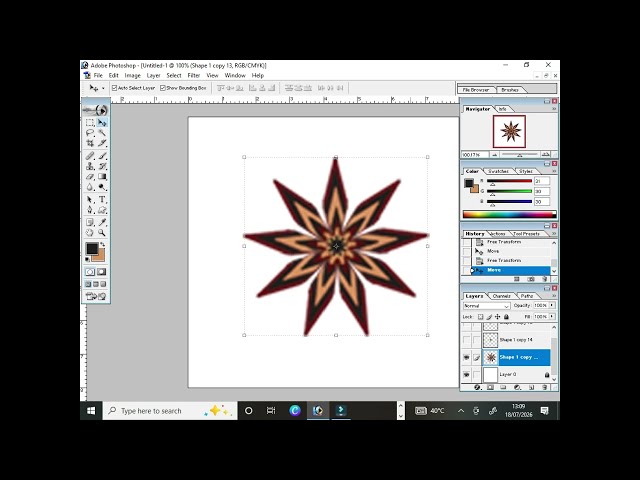This screenshot has height=480, width=640.
Task: Show the Shape 1 copy 14 layer
Action: (x=466, y=340)
